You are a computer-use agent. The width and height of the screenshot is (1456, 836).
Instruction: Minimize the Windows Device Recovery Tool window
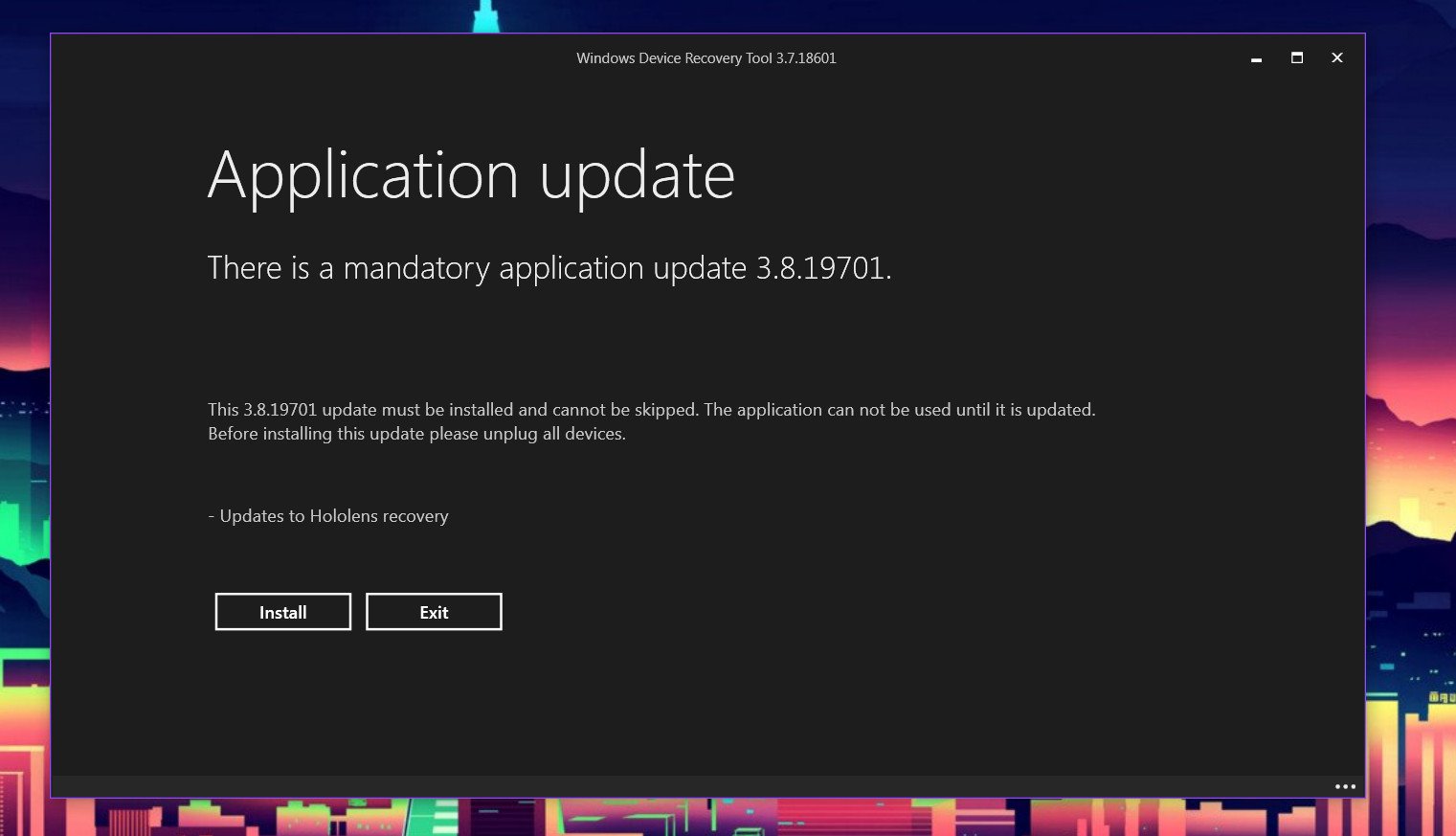[1256, 58]
